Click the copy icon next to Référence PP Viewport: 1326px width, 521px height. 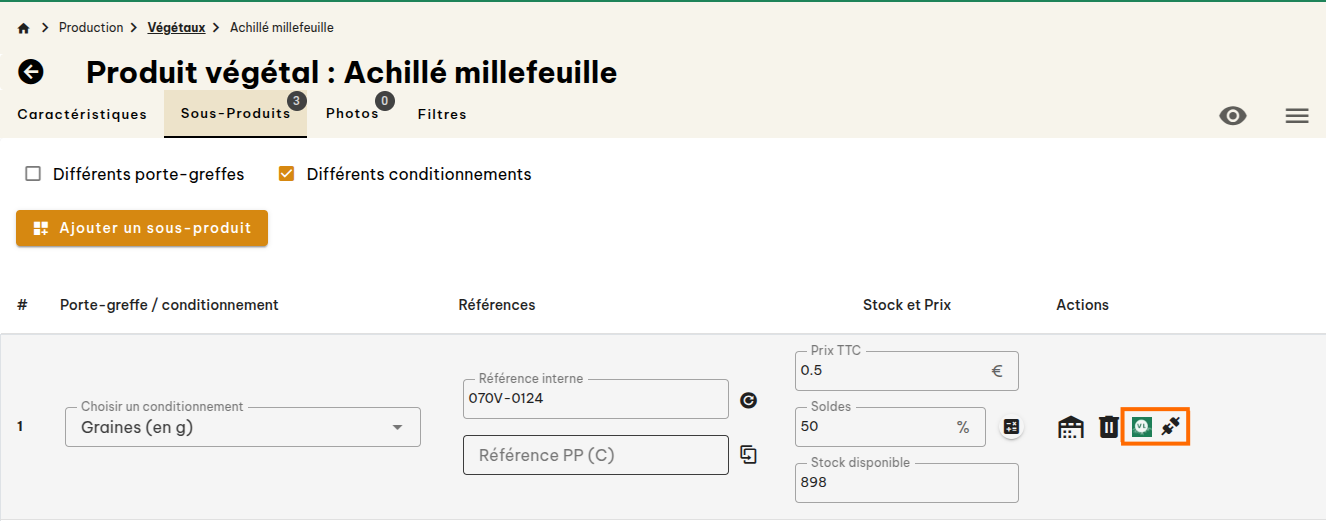748,455
